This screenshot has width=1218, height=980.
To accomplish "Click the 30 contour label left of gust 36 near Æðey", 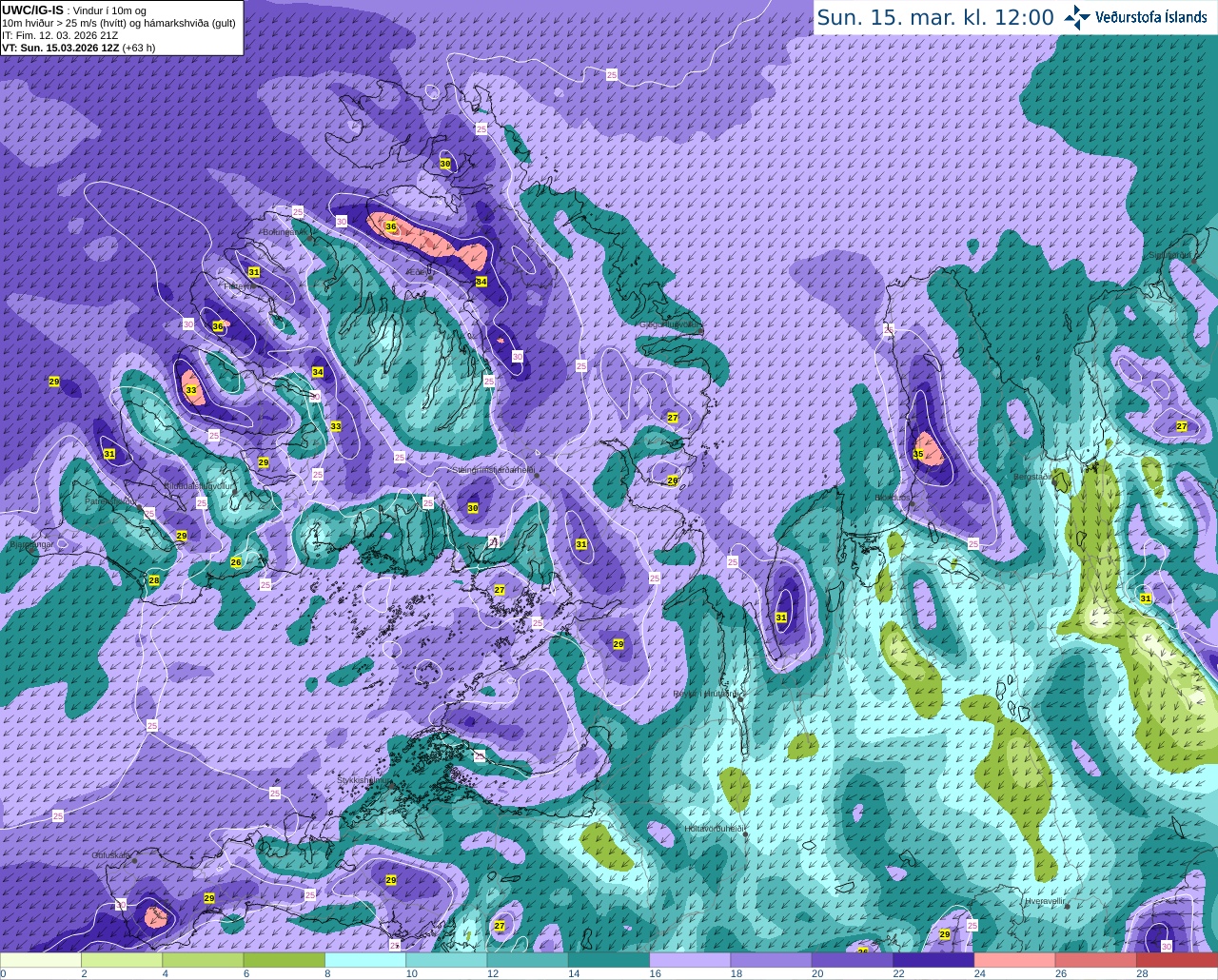I will coord(342,221).
